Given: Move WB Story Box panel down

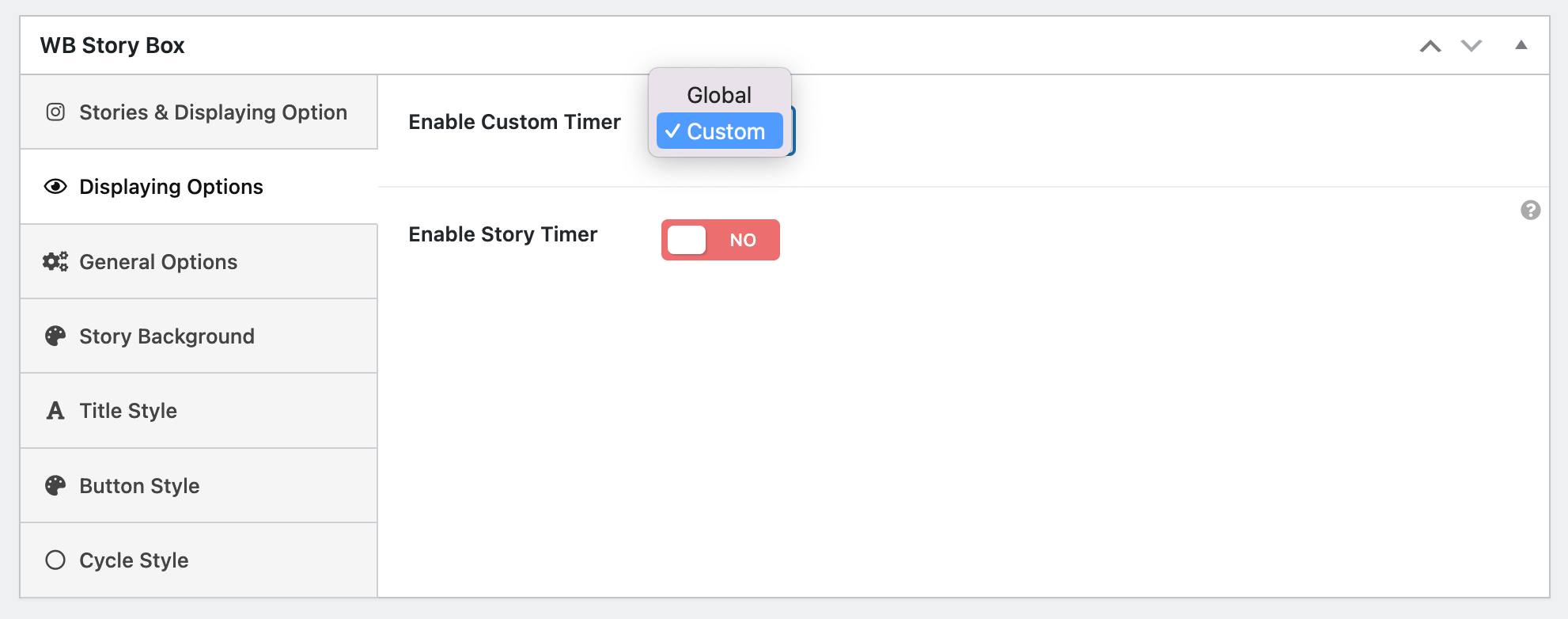Looking at the screenshot, I should (1471, 46).
